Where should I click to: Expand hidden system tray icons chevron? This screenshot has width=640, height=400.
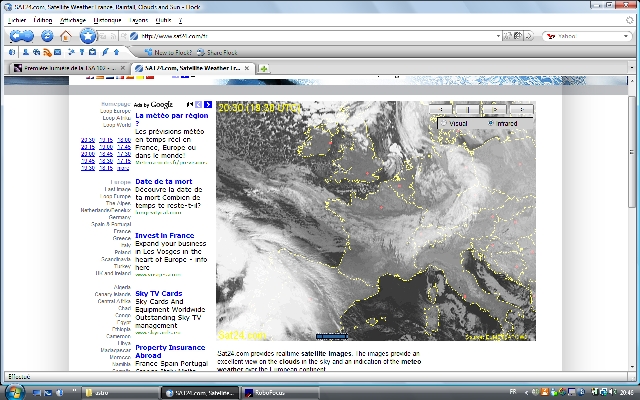[527, 393]
